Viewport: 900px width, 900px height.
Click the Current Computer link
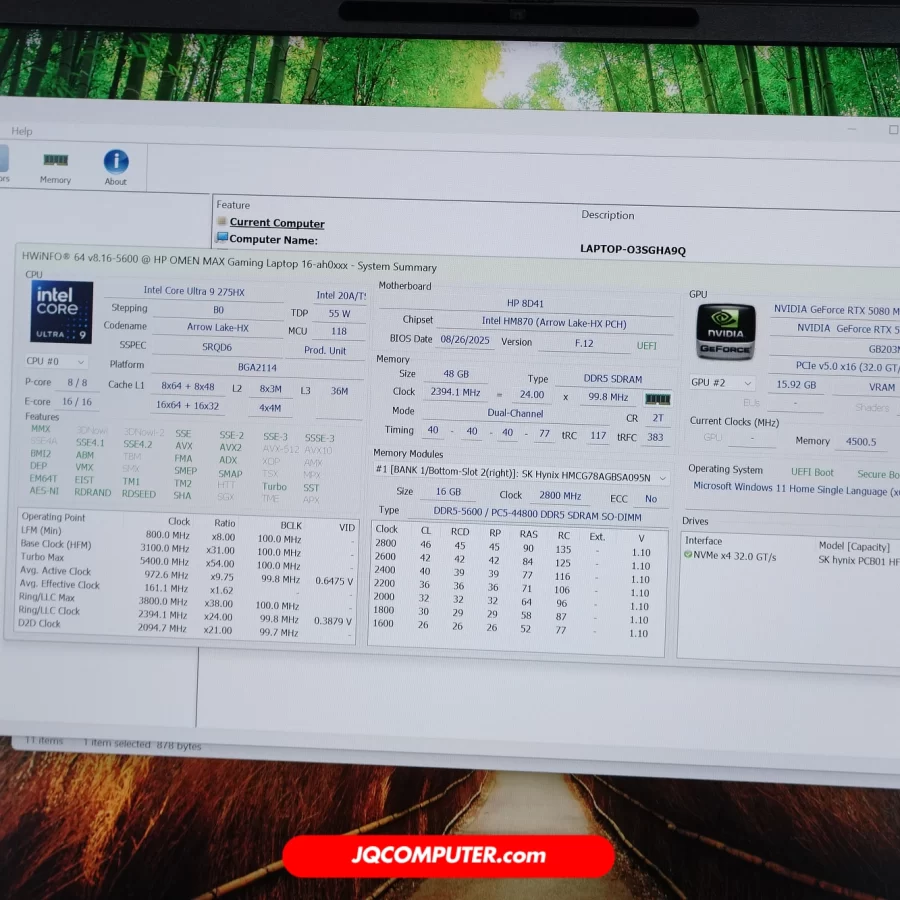[277, 223]
